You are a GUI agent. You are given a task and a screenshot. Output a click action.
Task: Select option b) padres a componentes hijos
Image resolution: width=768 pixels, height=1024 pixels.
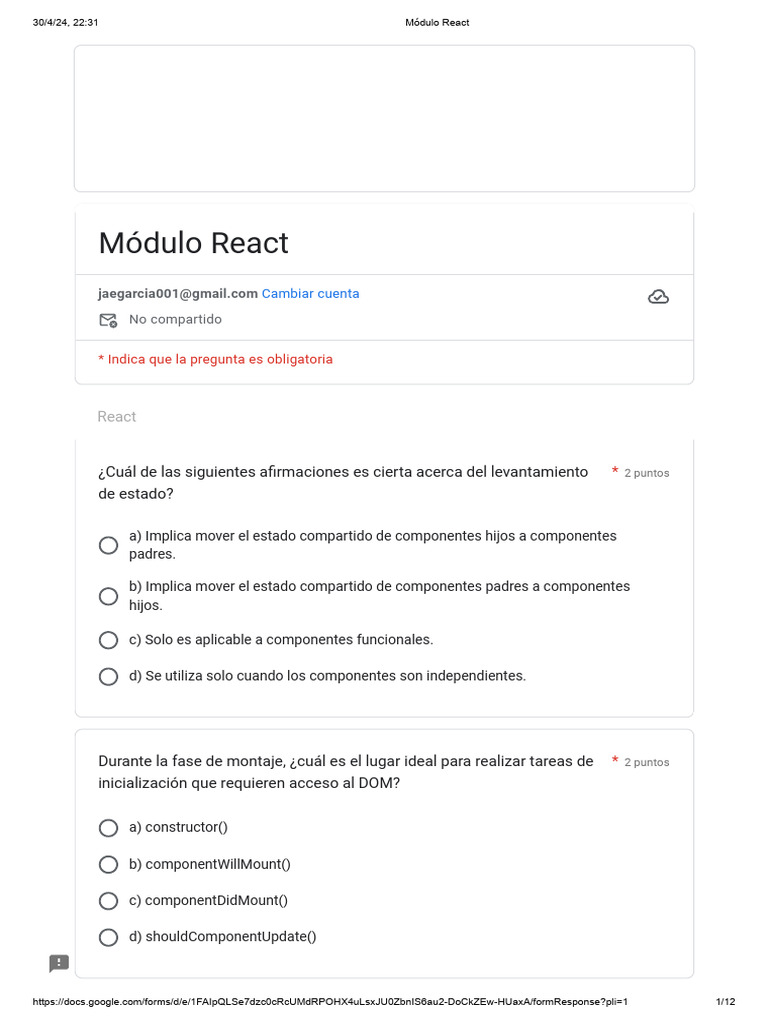108,596
